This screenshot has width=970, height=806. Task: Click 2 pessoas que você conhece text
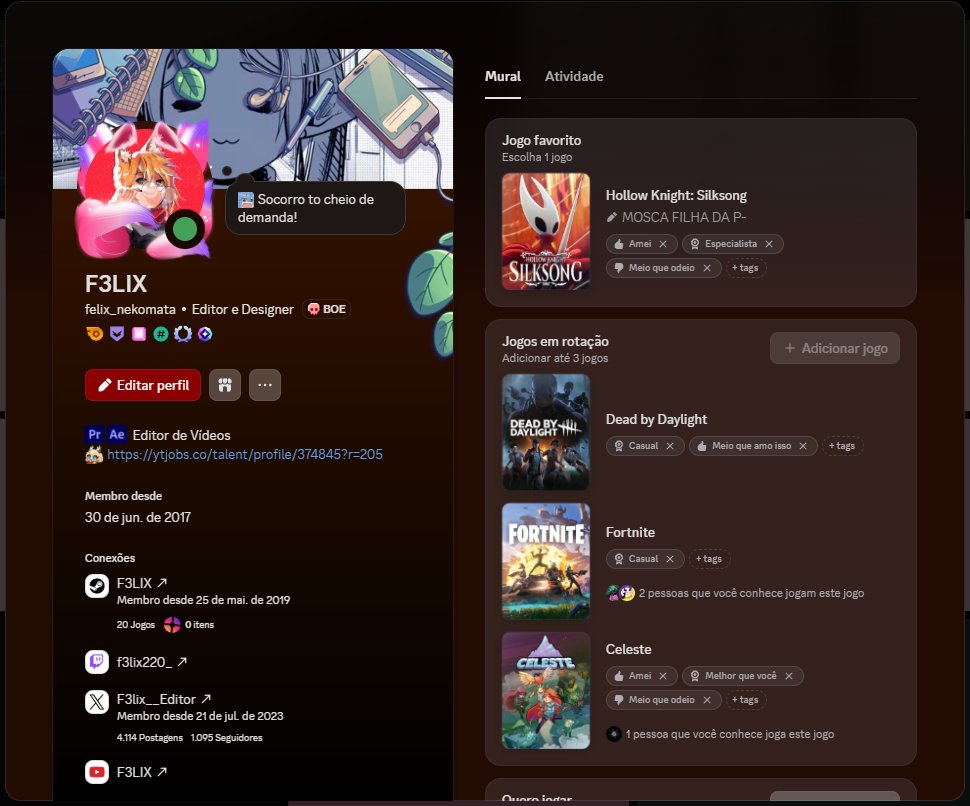752,593
